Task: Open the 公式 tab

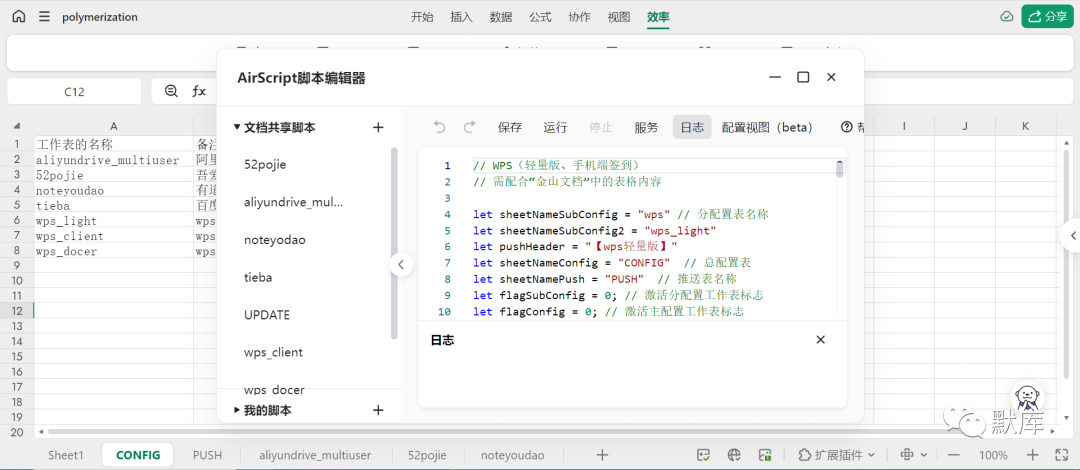Action: point(540,17)
